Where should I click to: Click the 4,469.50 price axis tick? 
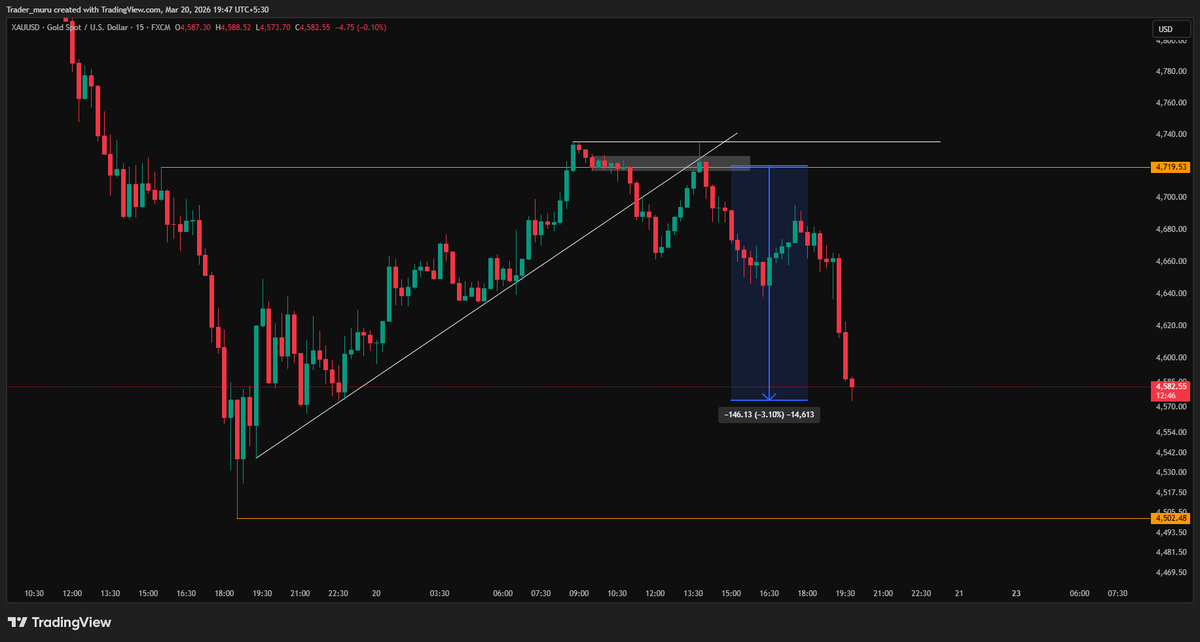[1170, 573]
